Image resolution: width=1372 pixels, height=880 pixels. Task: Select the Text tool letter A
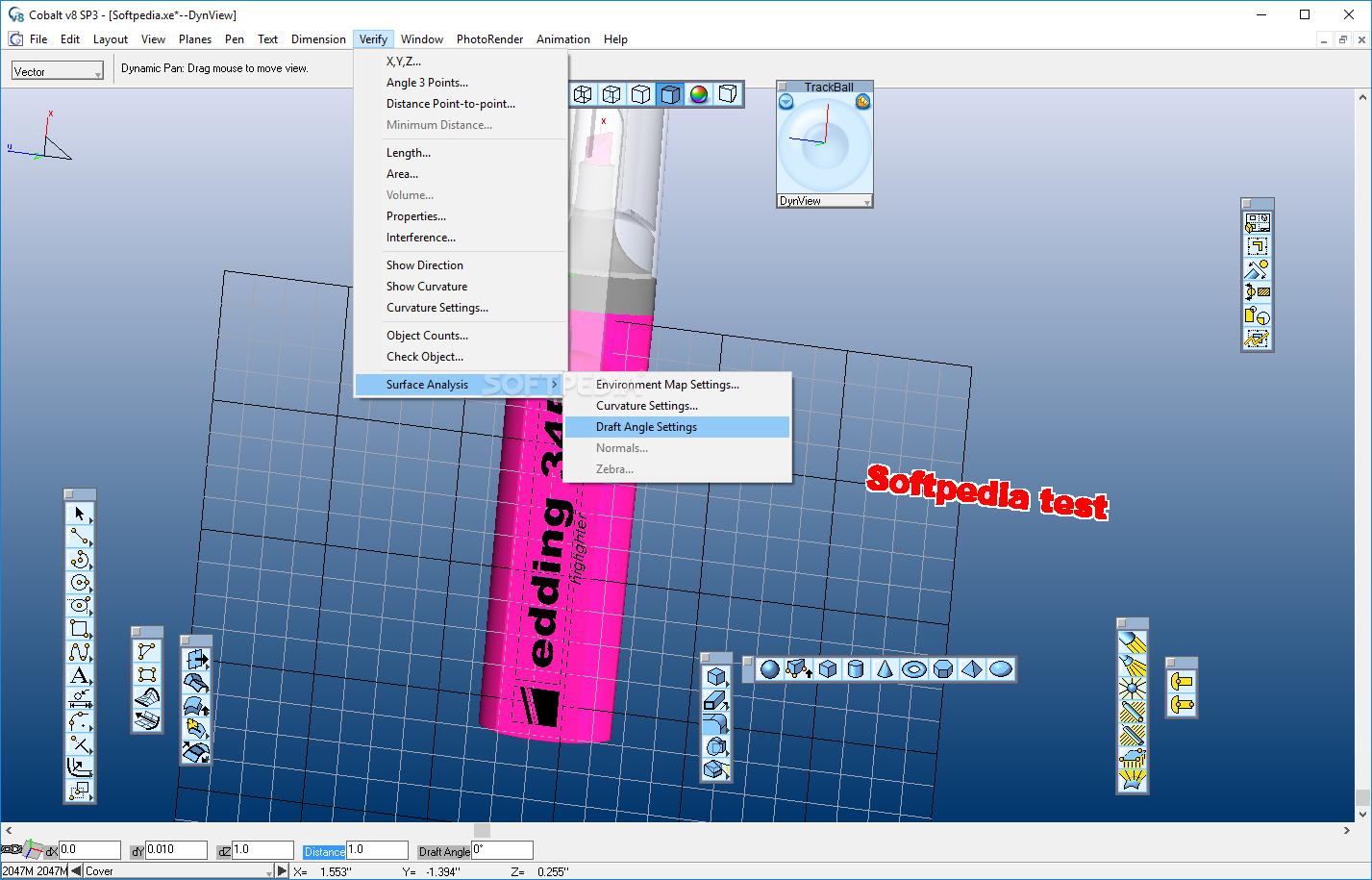80,675
